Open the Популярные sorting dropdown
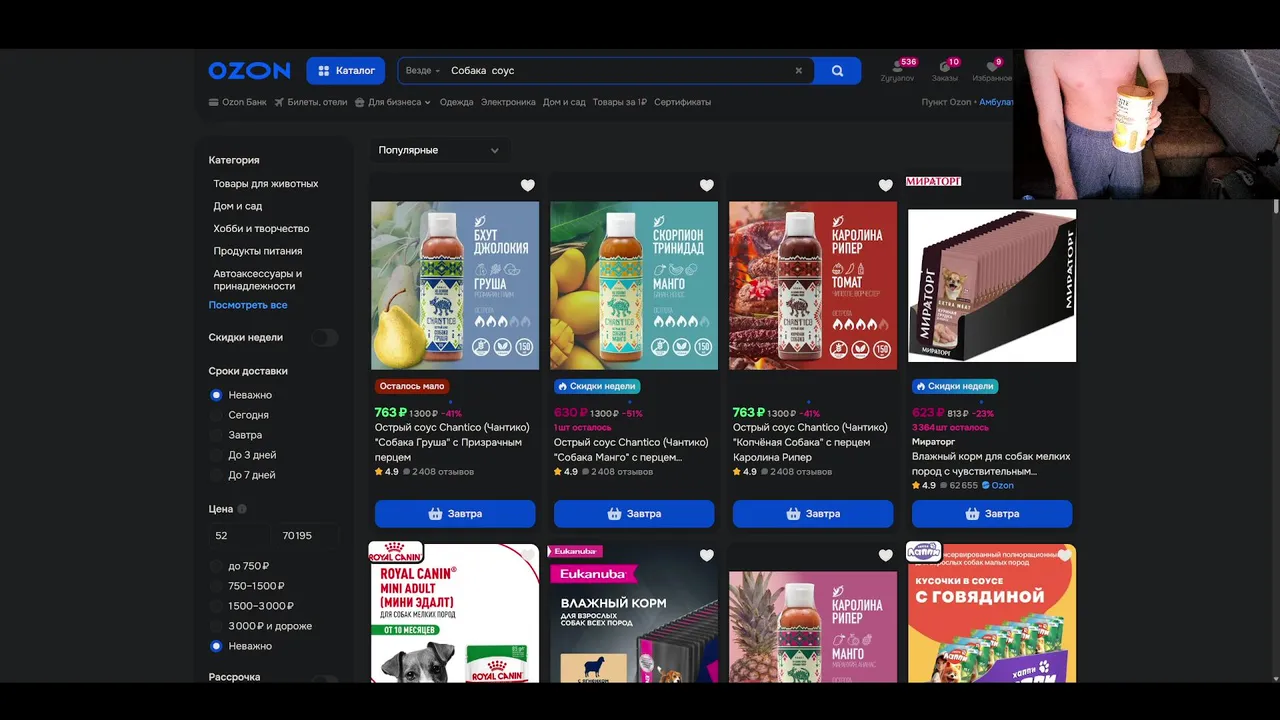 click(438, 150)
